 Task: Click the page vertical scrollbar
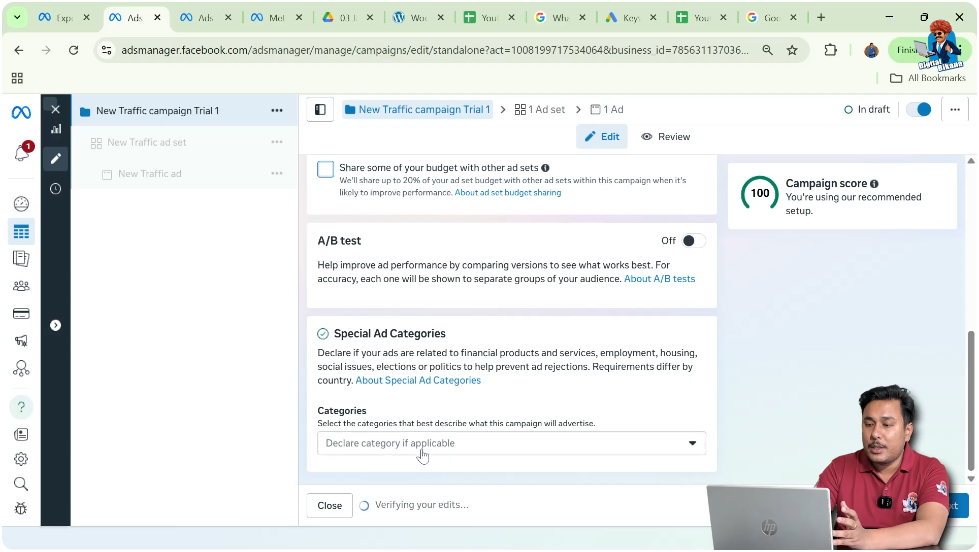[x=970, y=400]
